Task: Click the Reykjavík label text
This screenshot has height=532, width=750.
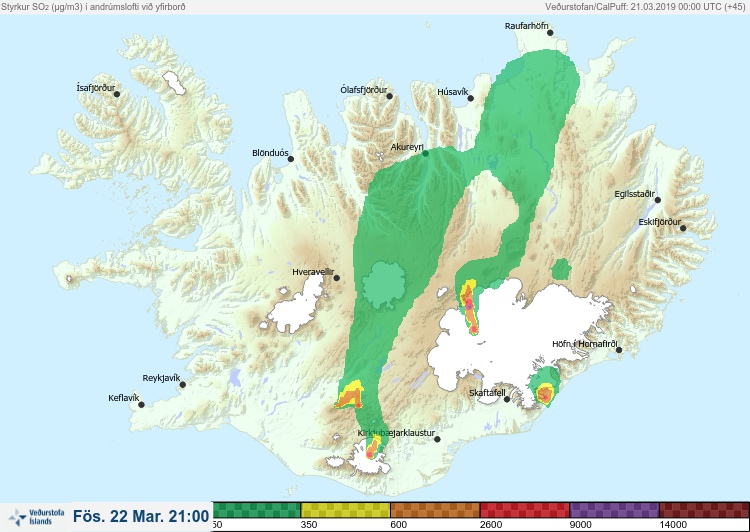Action: coord(161,378)
